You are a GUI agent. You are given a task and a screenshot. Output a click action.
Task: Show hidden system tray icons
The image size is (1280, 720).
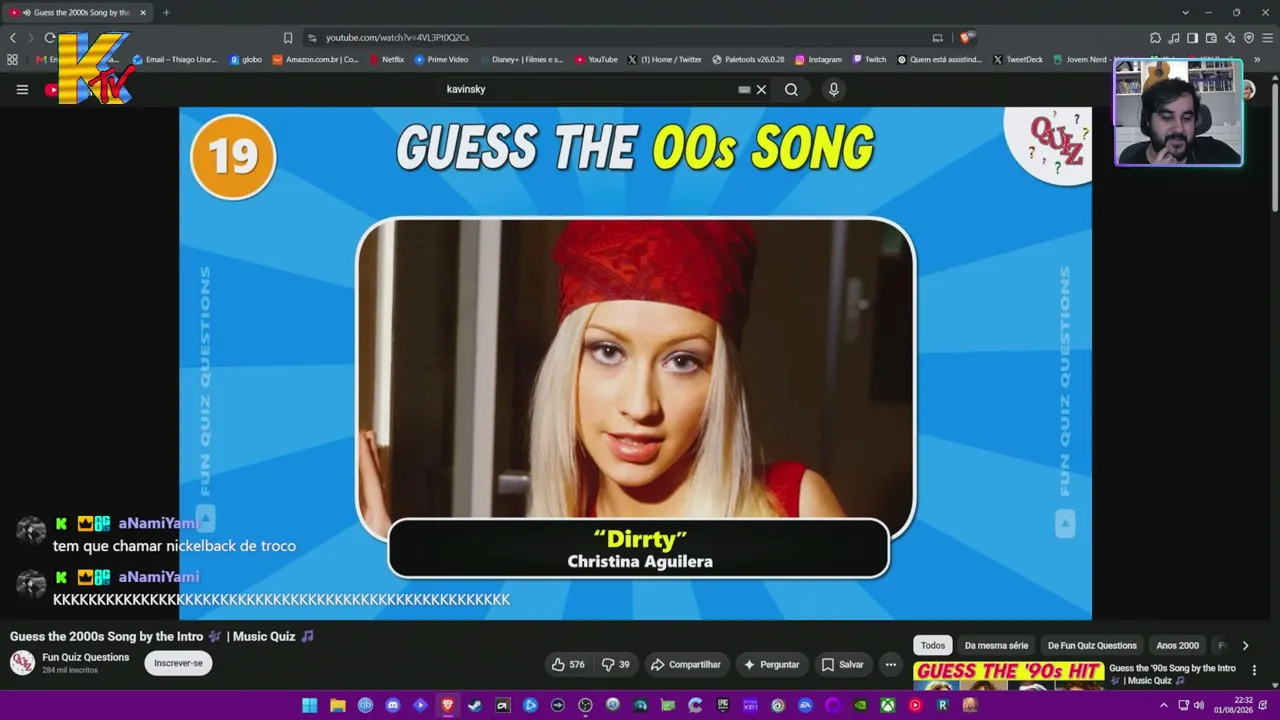click(1163, 706)
